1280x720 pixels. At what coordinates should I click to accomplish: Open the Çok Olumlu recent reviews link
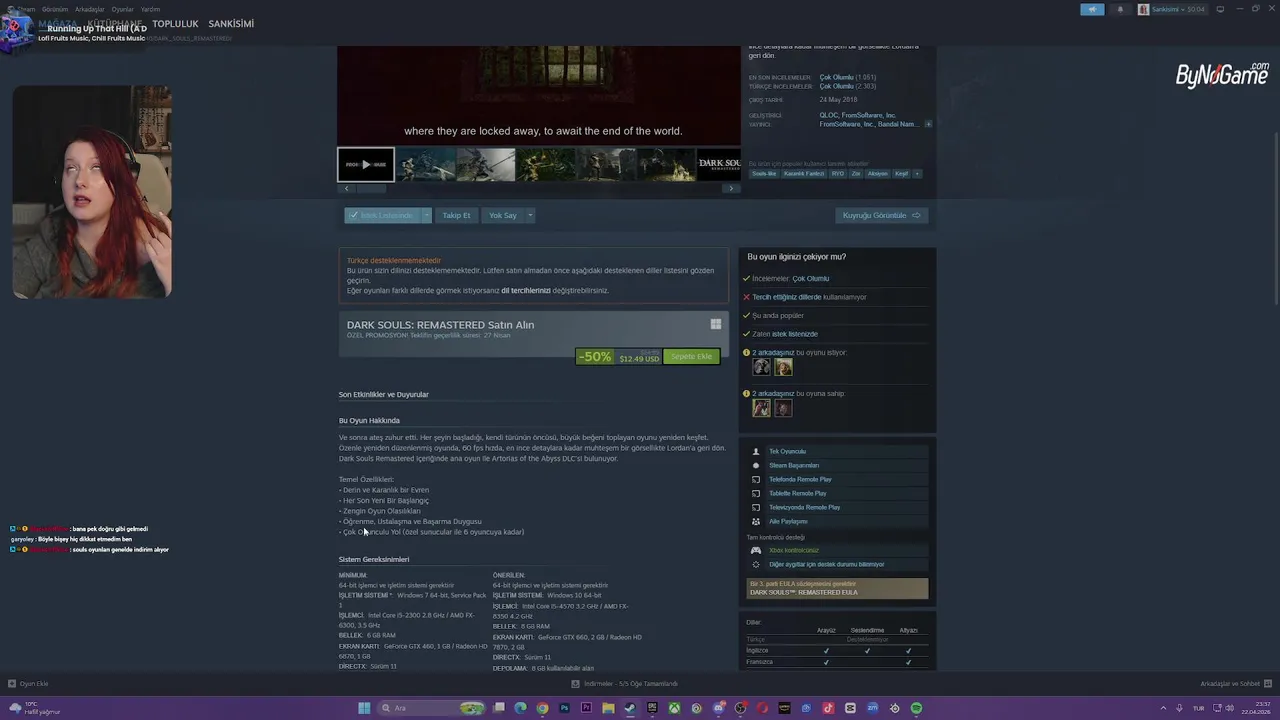point(837,77)
